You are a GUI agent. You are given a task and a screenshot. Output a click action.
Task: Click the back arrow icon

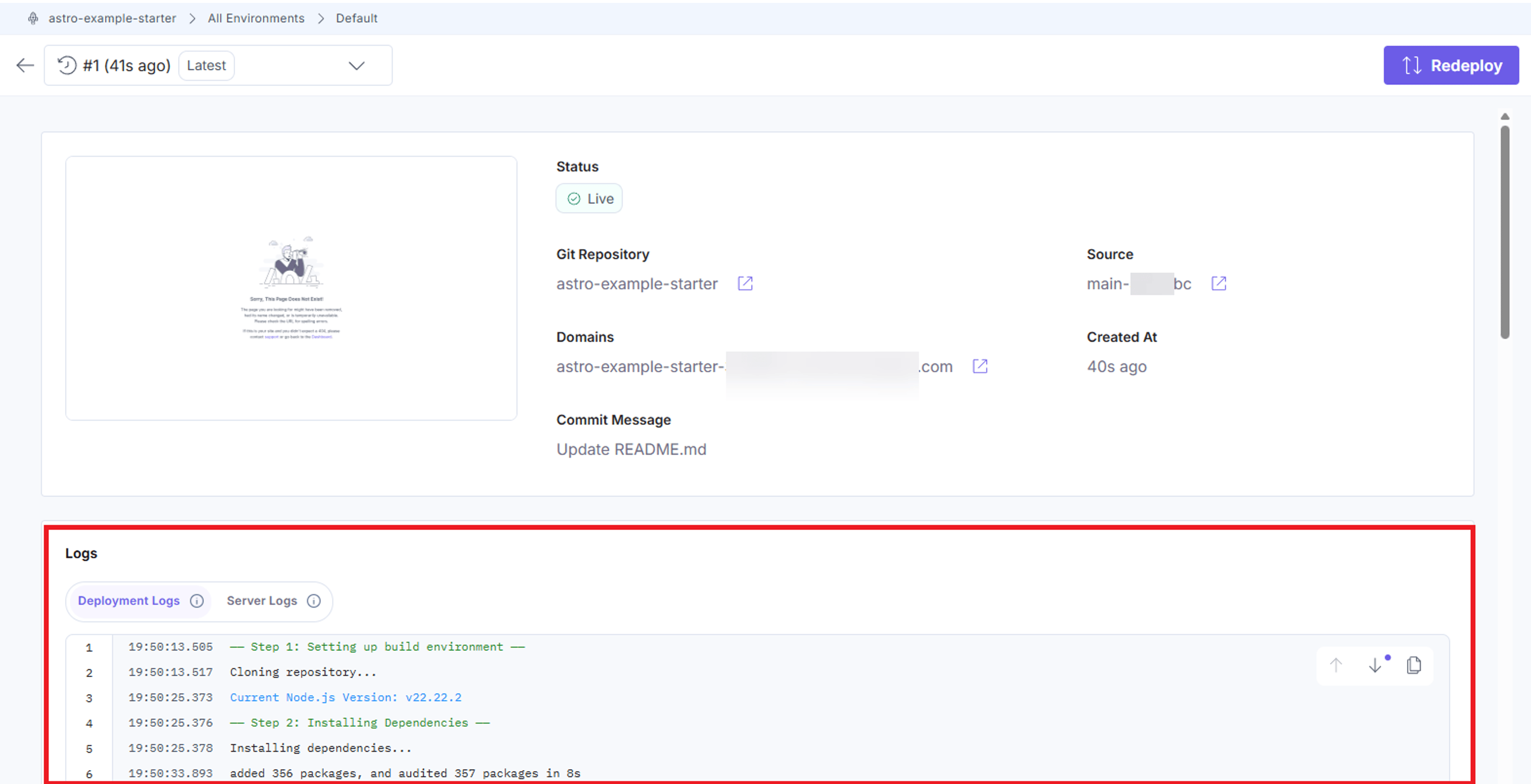[25, 65]
